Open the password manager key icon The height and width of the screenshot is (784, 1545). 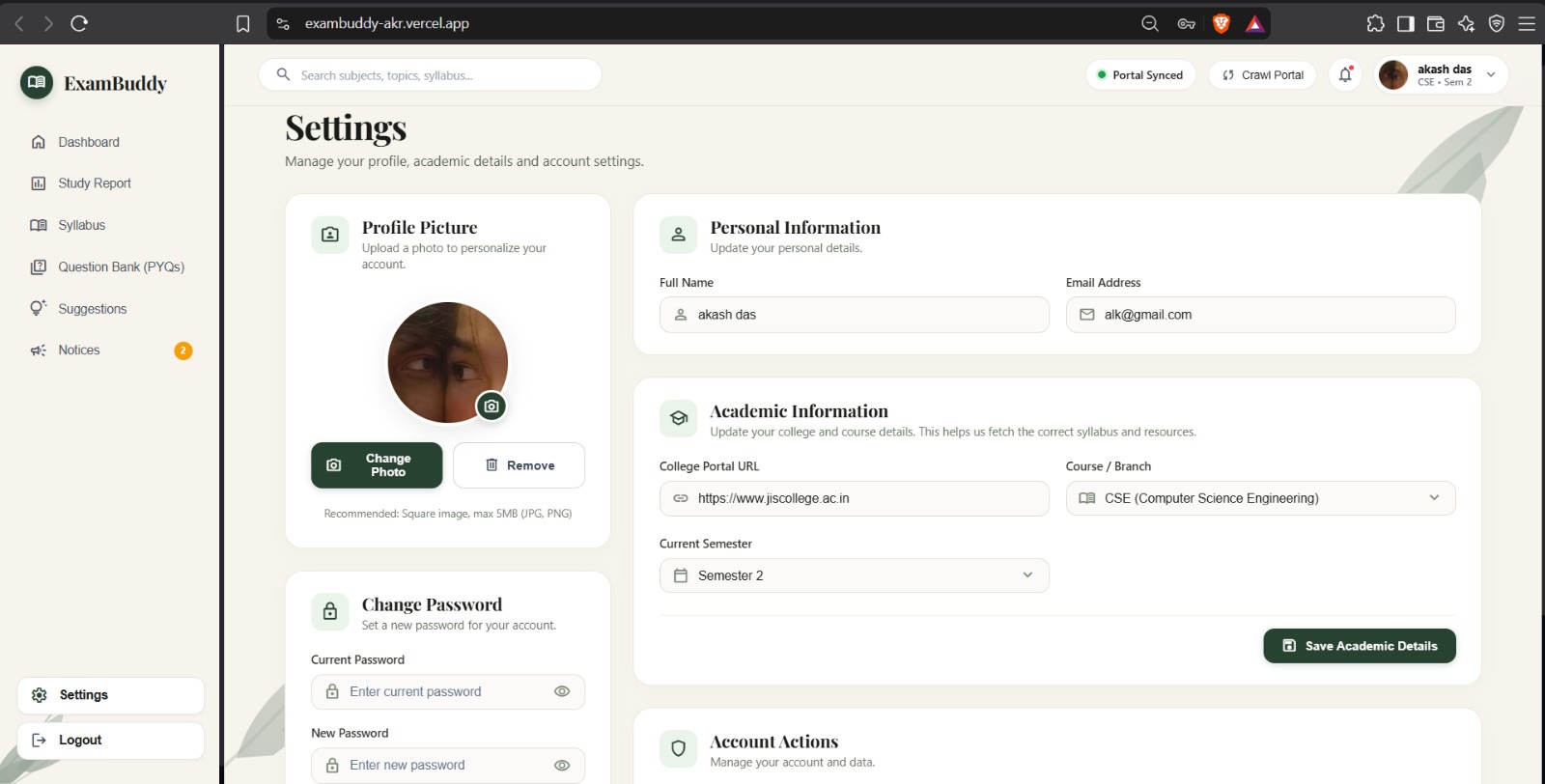1187,24
